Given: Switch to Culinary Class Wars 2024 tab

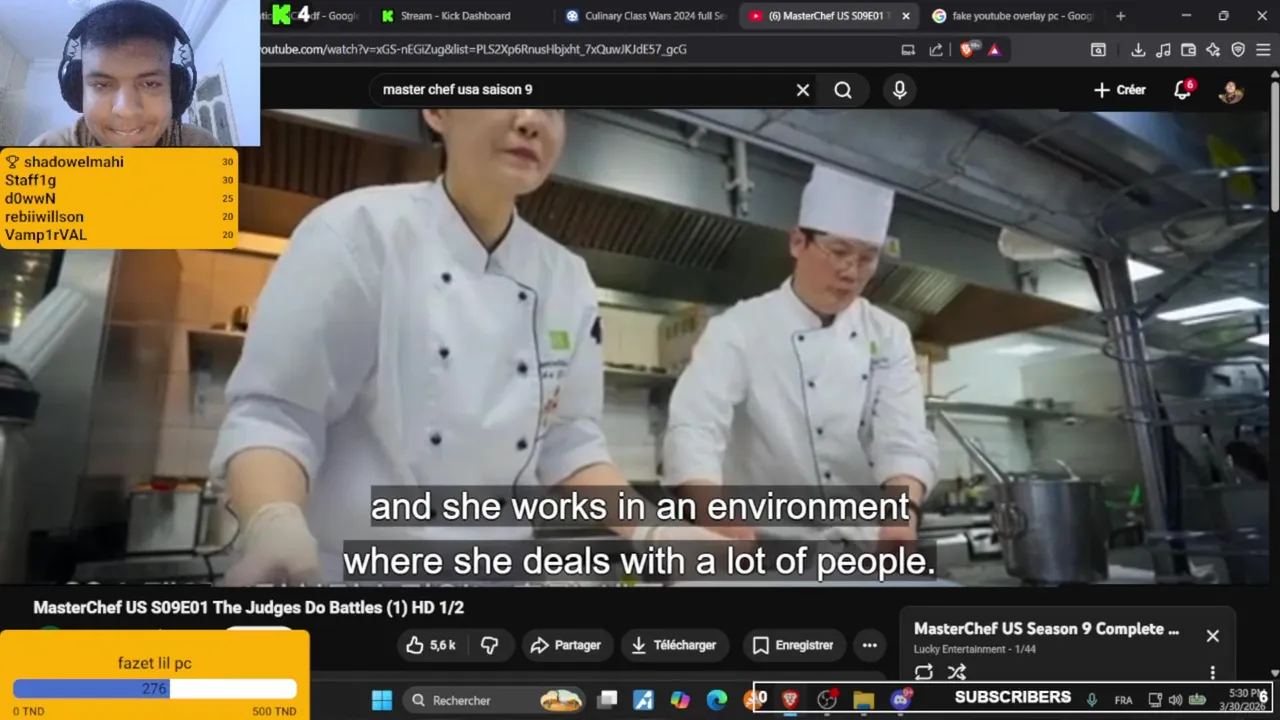Looking at the screenshot, I should [645, 16].
